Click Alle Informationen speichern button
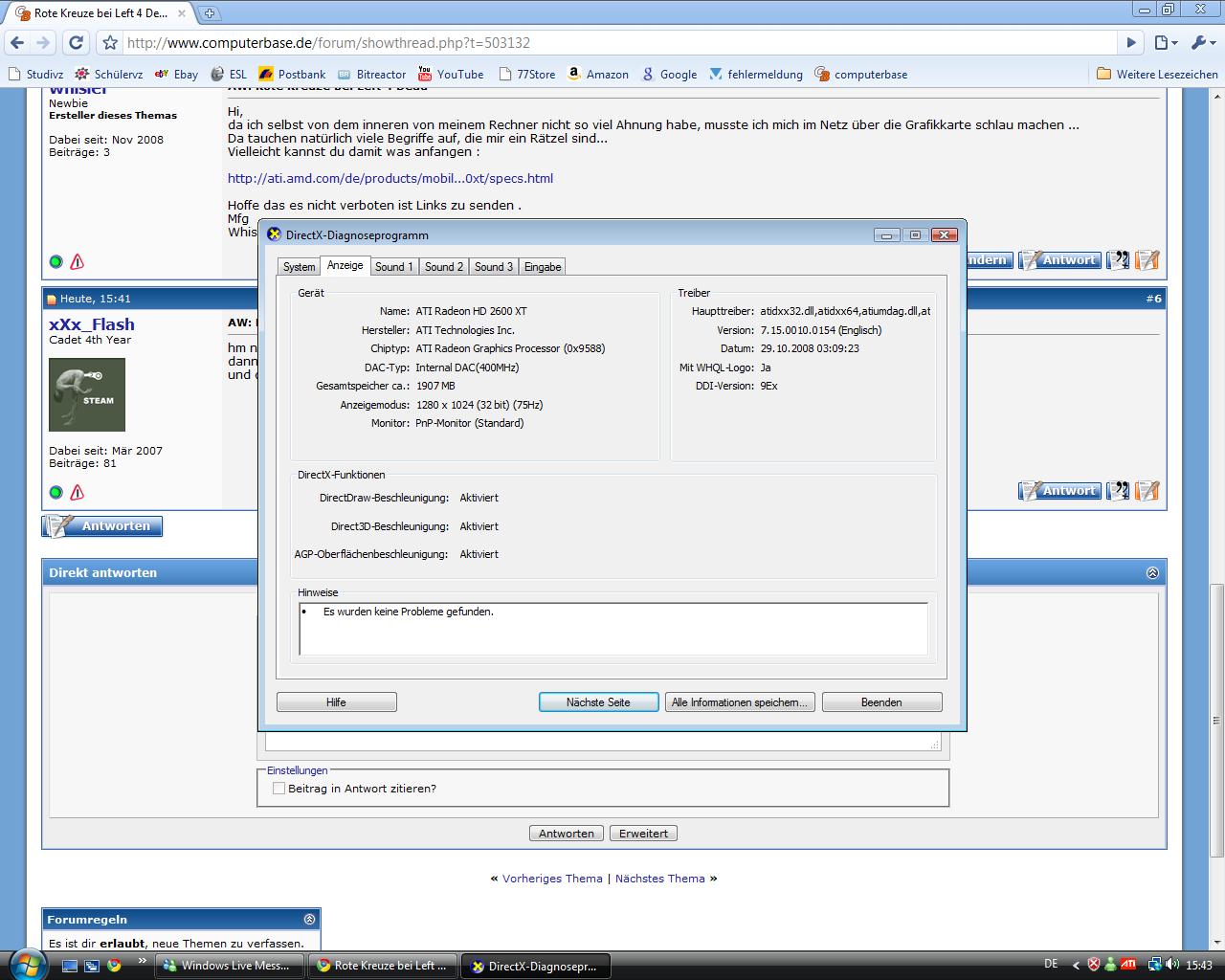 (x=740, y=702)
